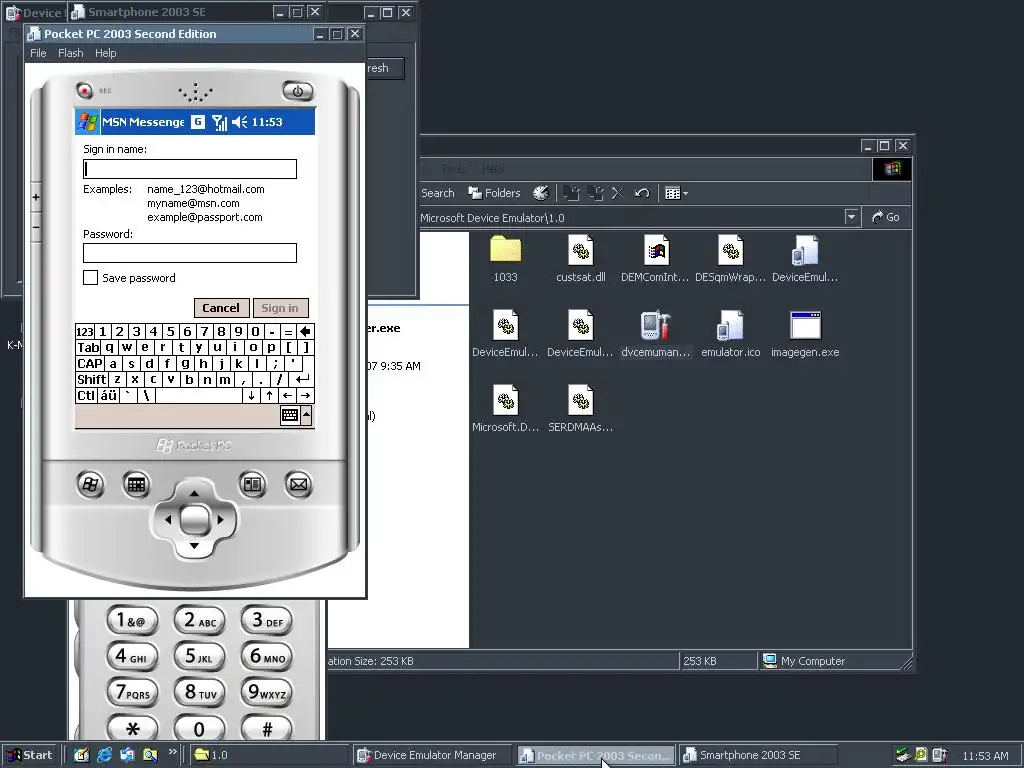Click the Messaging envelope hardware button
This screenshot has width=1024, height=768.
pos(298,485)
